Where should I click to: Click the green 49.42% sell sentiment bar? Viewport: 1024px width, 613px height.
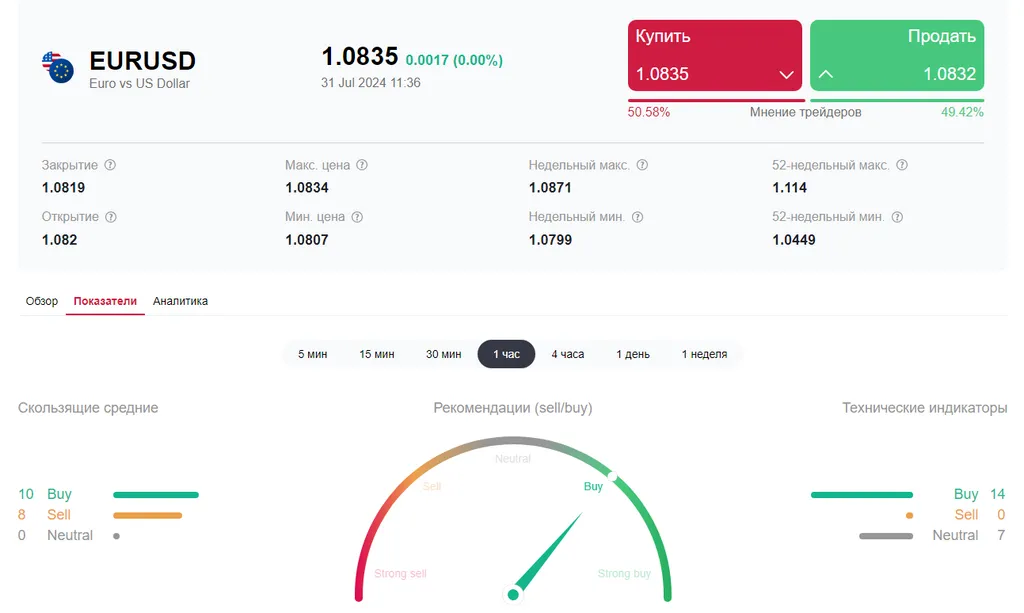click(x=897, y=101)
